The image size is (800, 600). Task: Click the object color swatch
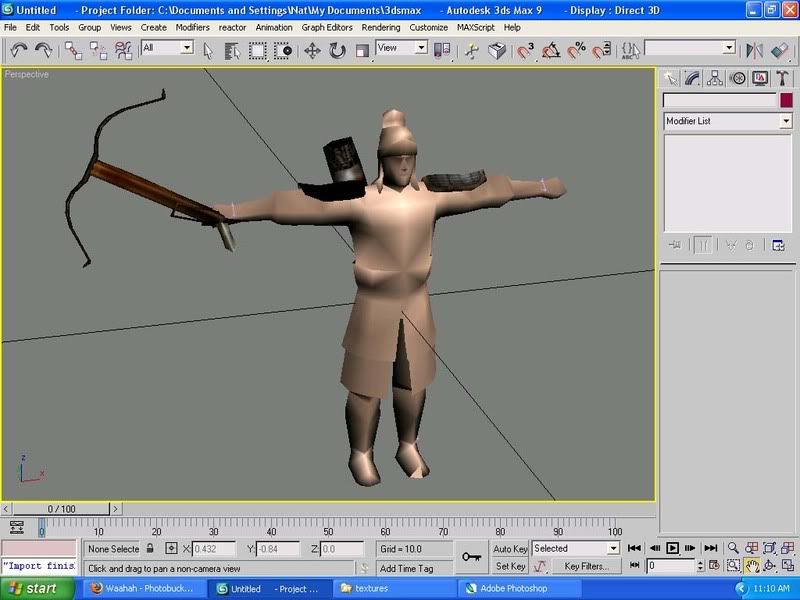click(x=787, y=100)
